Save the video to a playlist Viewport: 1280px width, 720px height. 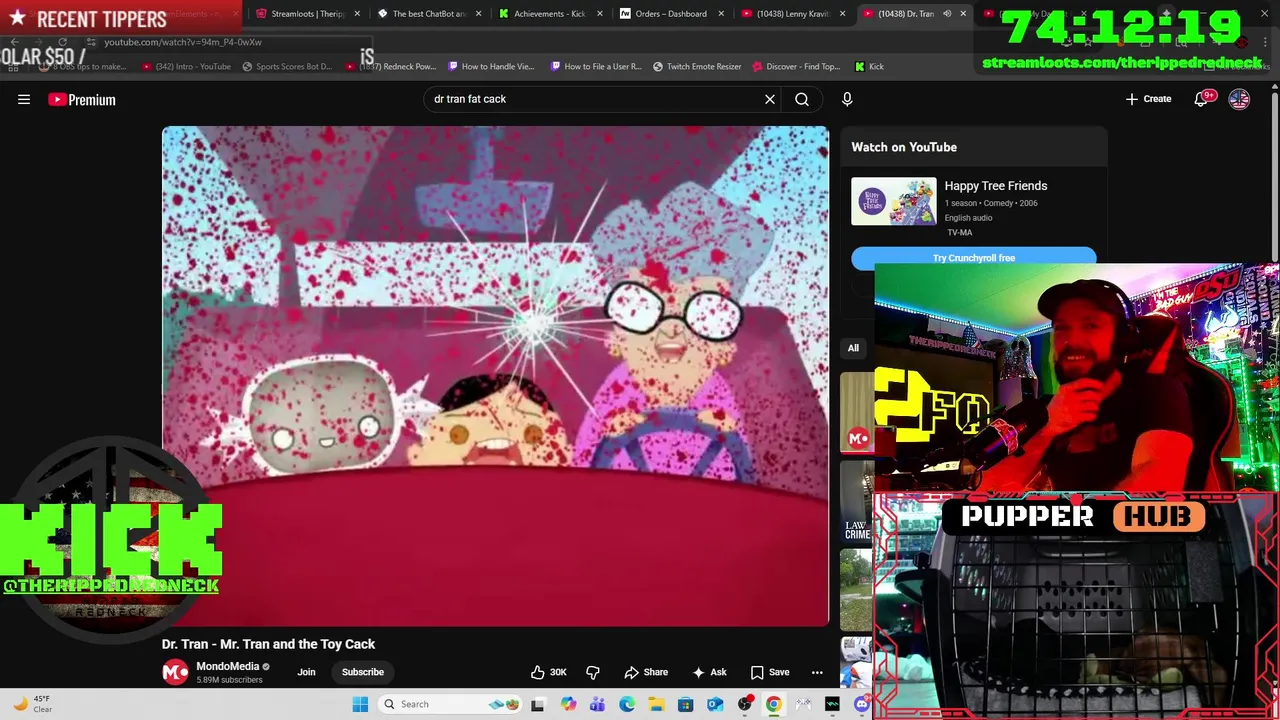tap(770, 672)
